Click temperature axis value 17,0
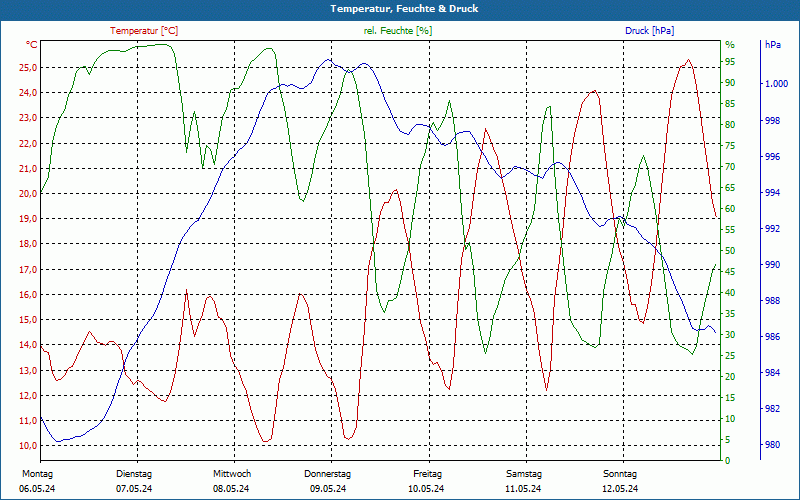 tap(29, 269)
